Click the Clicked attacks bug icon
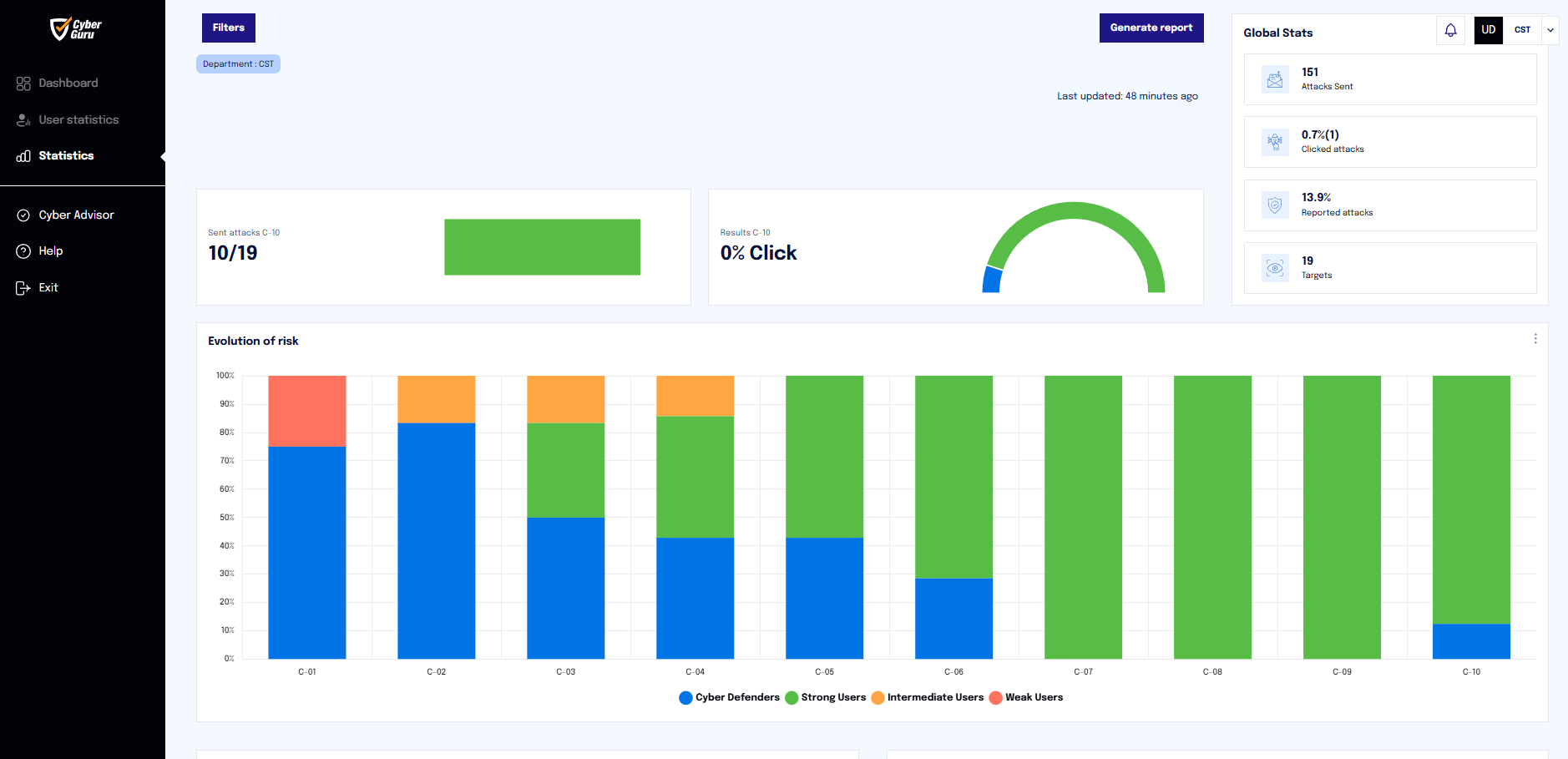 (x=1275, y=142)
